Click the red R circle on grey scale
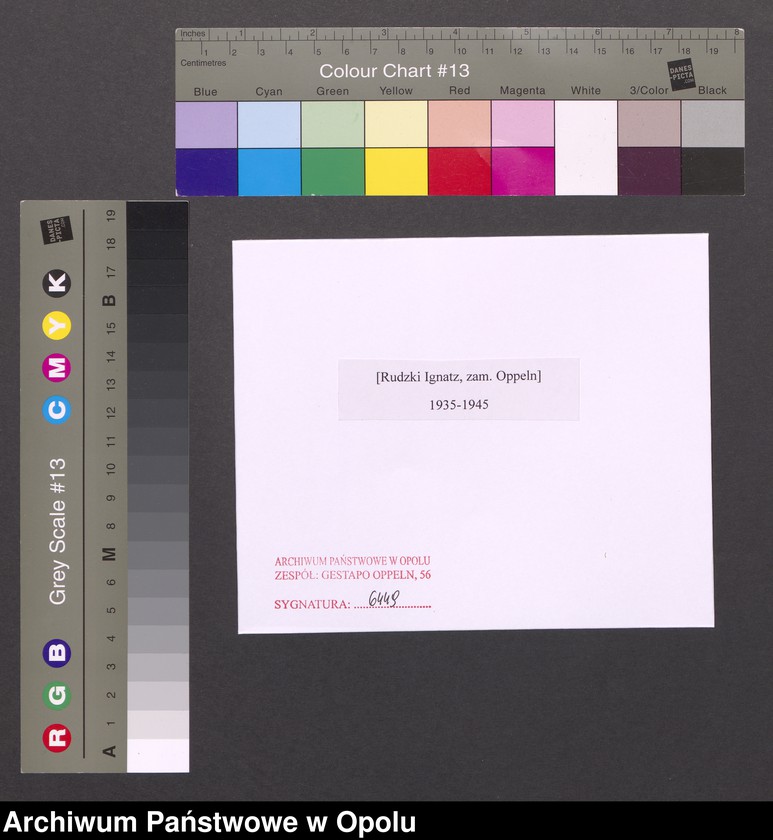Image resolution: width=773 pixels, height=840 pixels. (57, 737)
